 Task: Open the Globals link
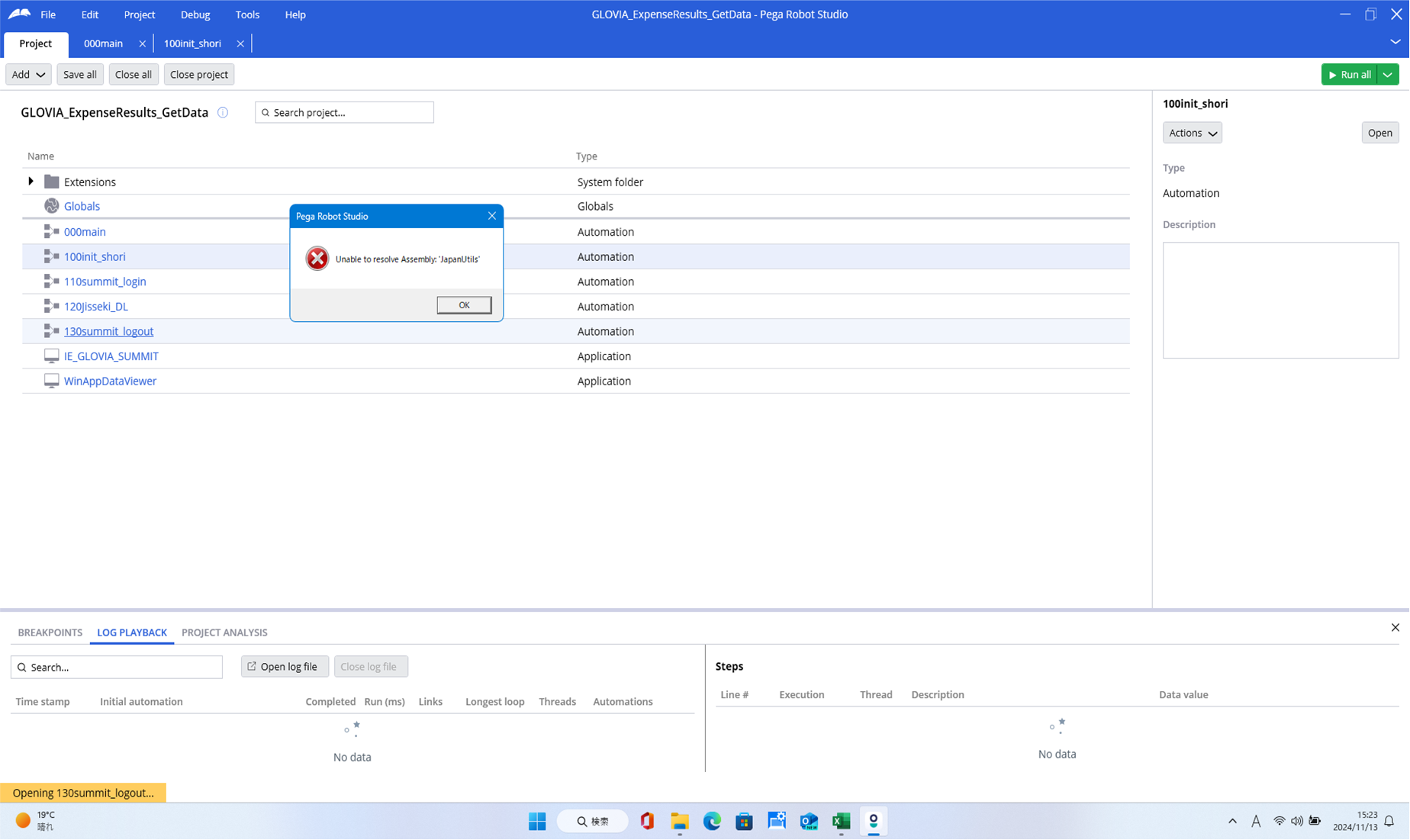coord(82,206)
